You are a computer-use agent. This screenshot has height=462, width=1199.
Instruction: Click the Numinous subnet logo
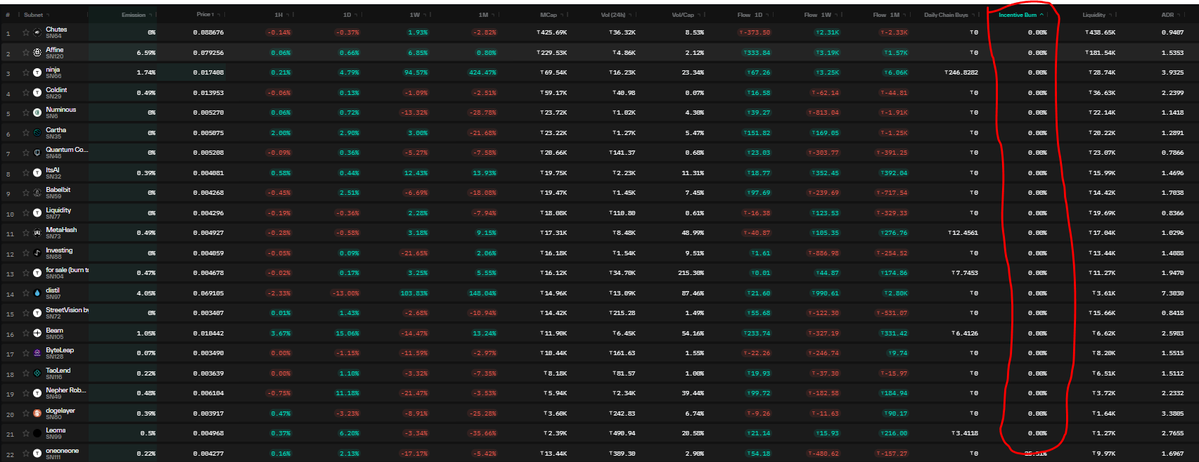click(37, 112)
